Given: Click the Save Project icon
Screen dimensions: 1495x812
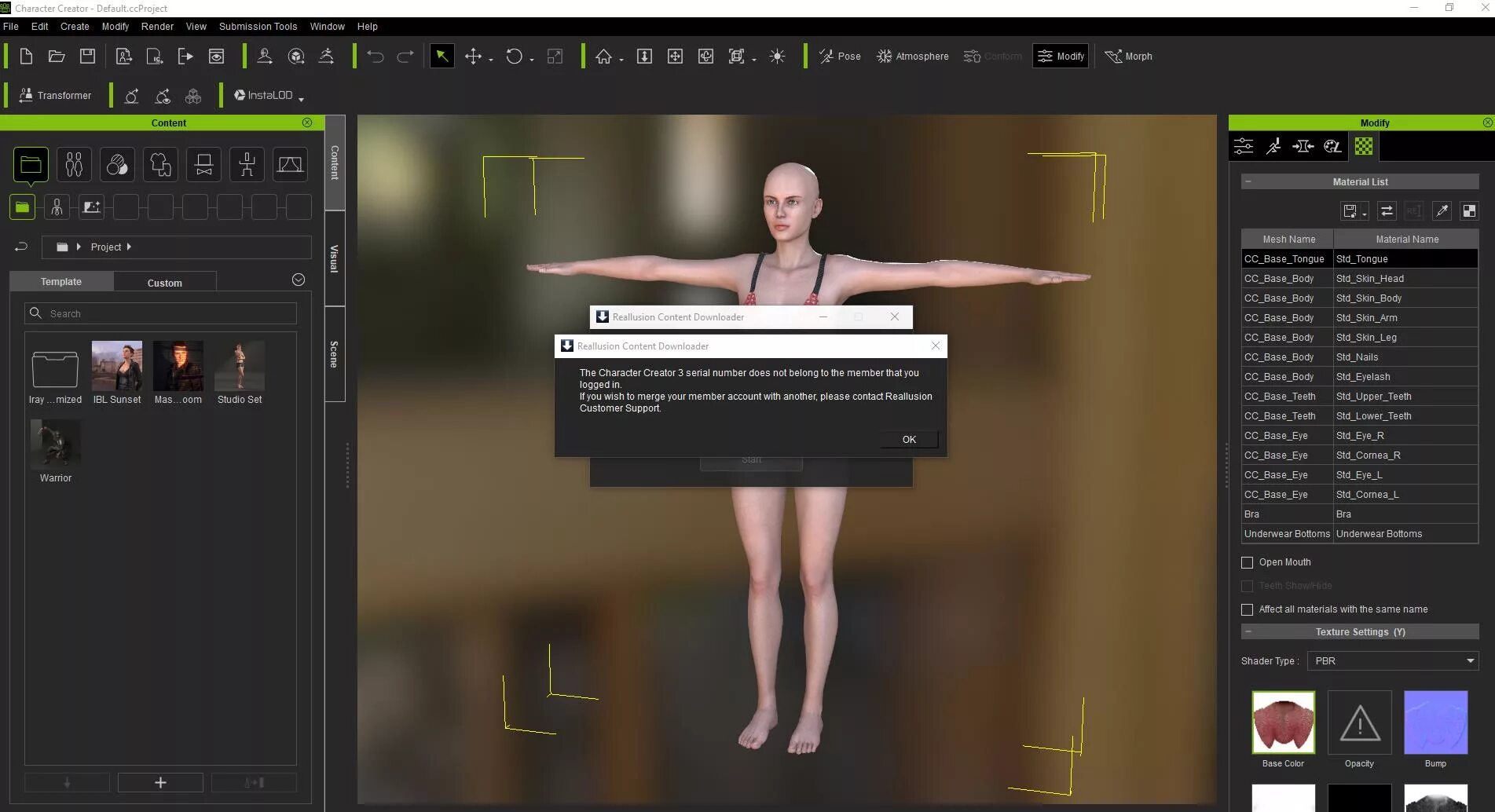Looking at the screenshot, I should (87, 57).
